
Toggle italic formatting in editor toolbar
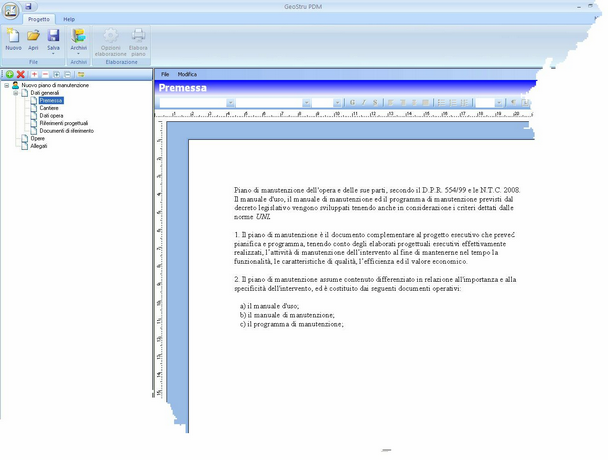pyautogui.click(x=364, y=103)
